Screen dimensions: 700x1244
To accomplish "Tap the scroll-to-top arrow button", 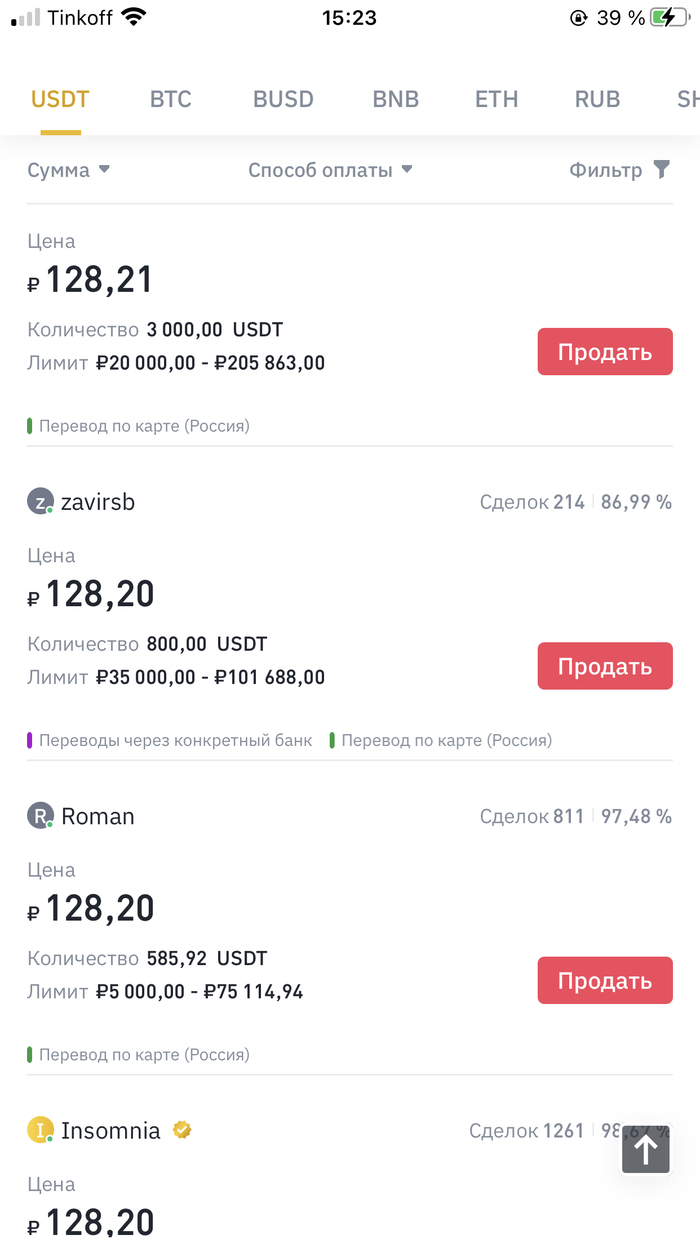I will point(646,1150).
